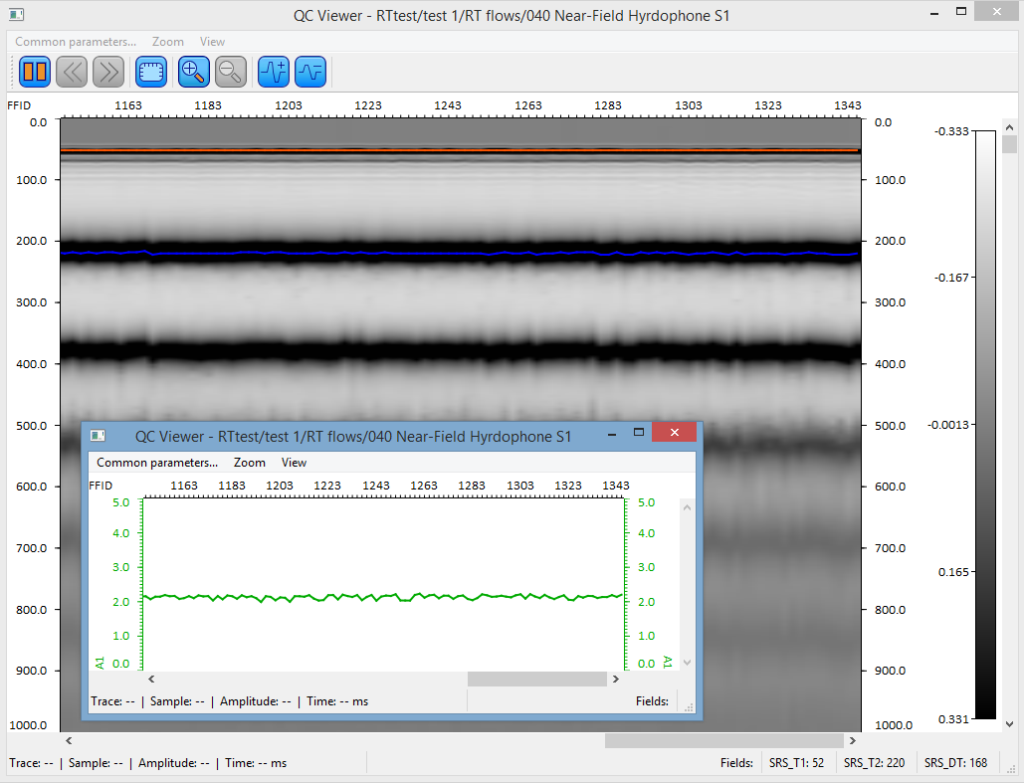Click the SRS_DT: 168 status field
This screenshot has width=1024, height=783.
[955, 762]
